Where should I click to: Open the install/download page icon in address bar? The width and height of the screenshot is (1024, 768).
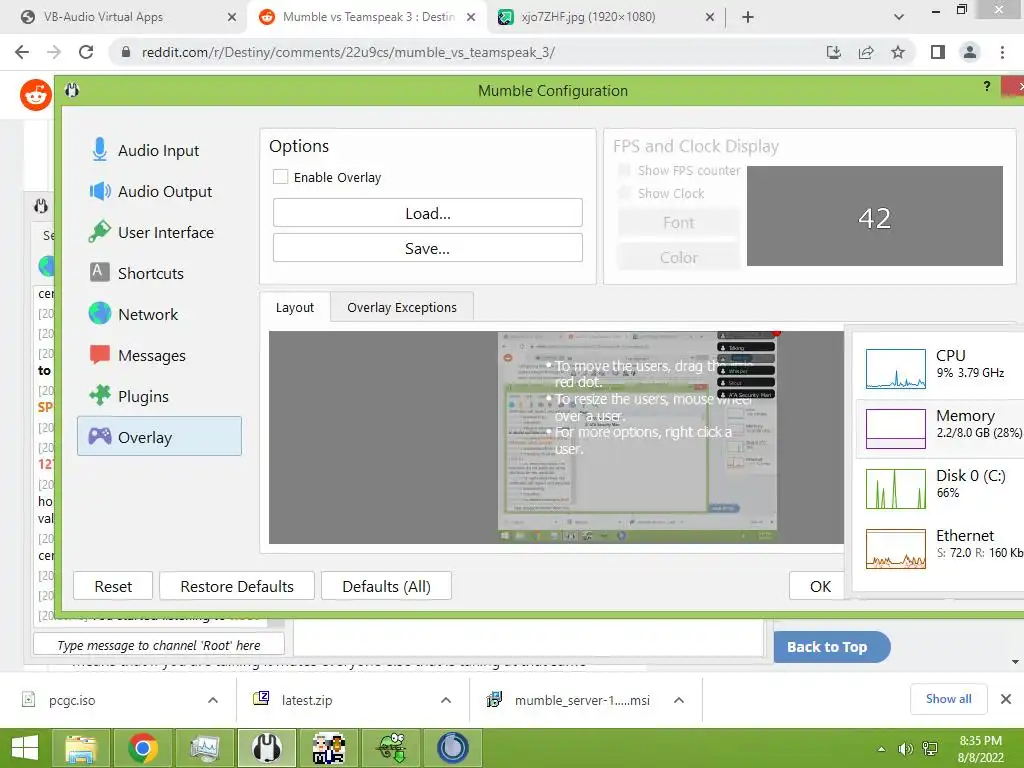(833, 52)
